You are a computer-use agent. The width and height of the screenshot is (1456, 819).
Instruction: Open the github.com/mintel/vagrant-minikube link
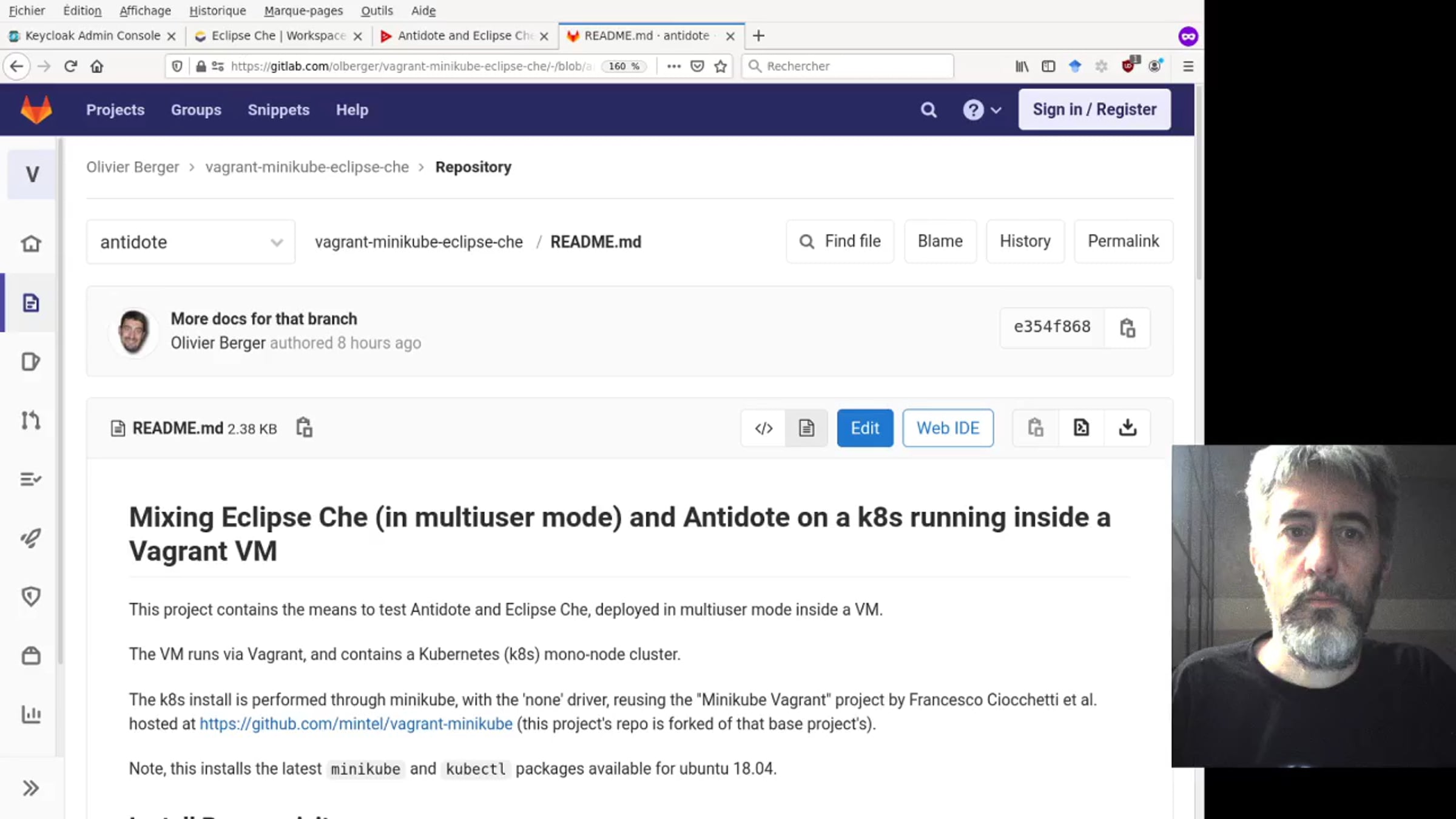356,724
